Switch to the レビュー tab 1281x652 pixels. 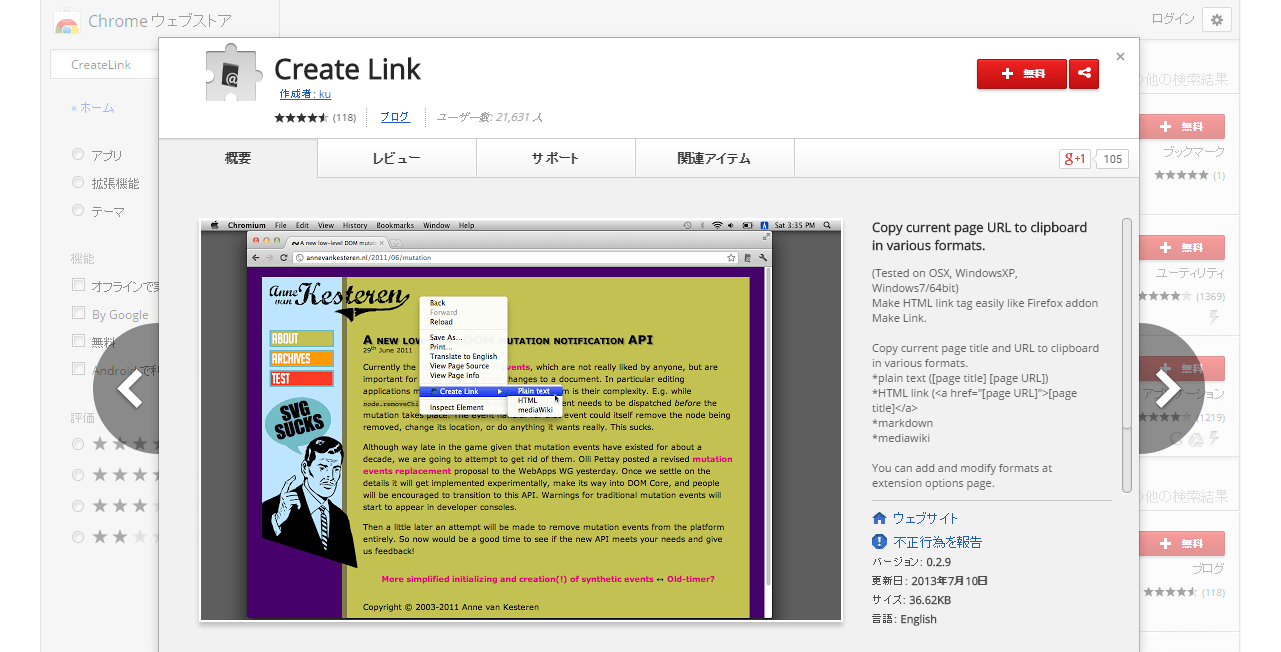pyautogui.click(x=397, y=158)
